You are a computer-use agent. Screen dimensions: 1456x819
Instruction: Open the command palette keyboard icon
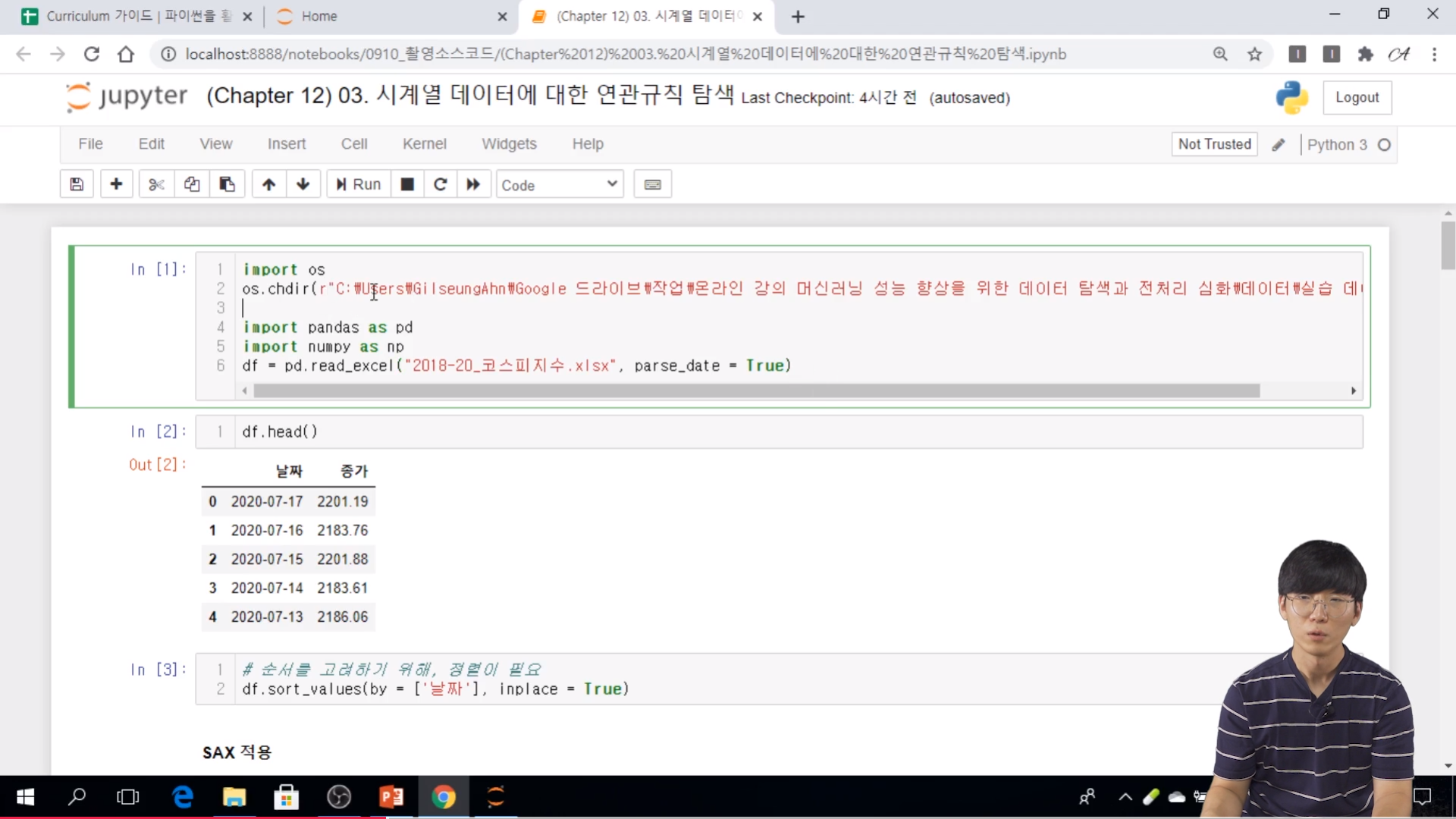pyautogui.click(x=652, y=184)
